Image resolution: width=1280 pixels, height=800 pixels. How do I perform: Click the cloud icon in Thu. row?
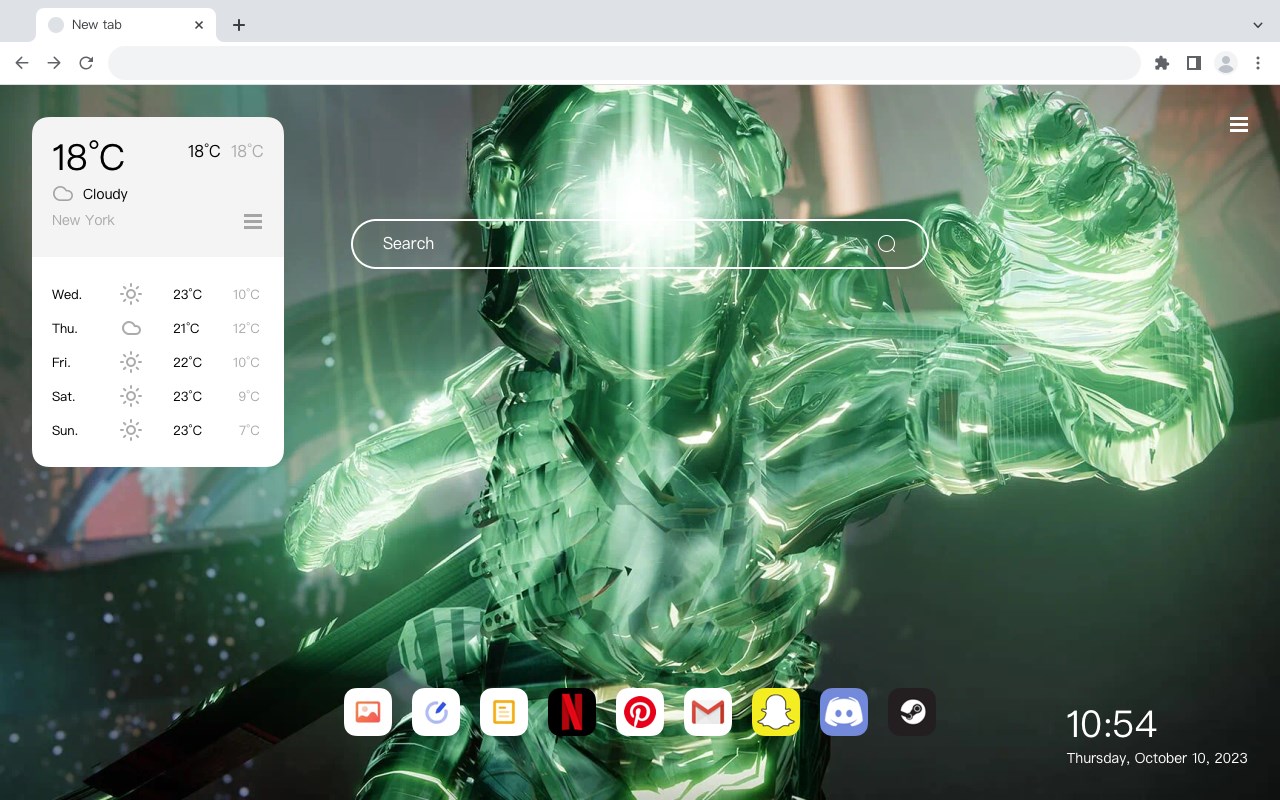(x=131, y=328)
